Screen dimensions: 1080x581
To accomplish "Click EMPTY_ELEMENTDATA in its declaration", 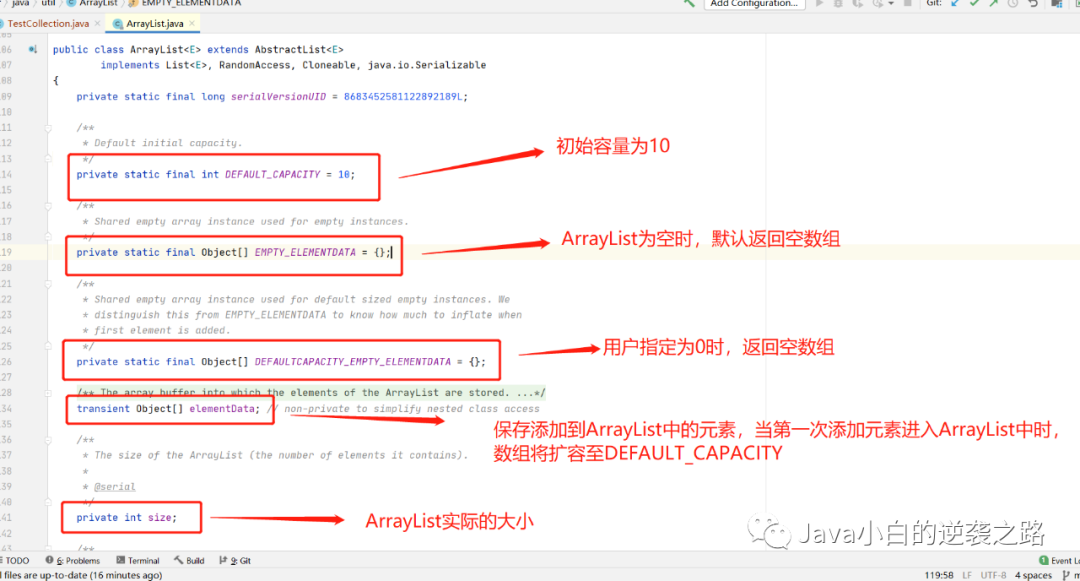I will pos(305,253).
